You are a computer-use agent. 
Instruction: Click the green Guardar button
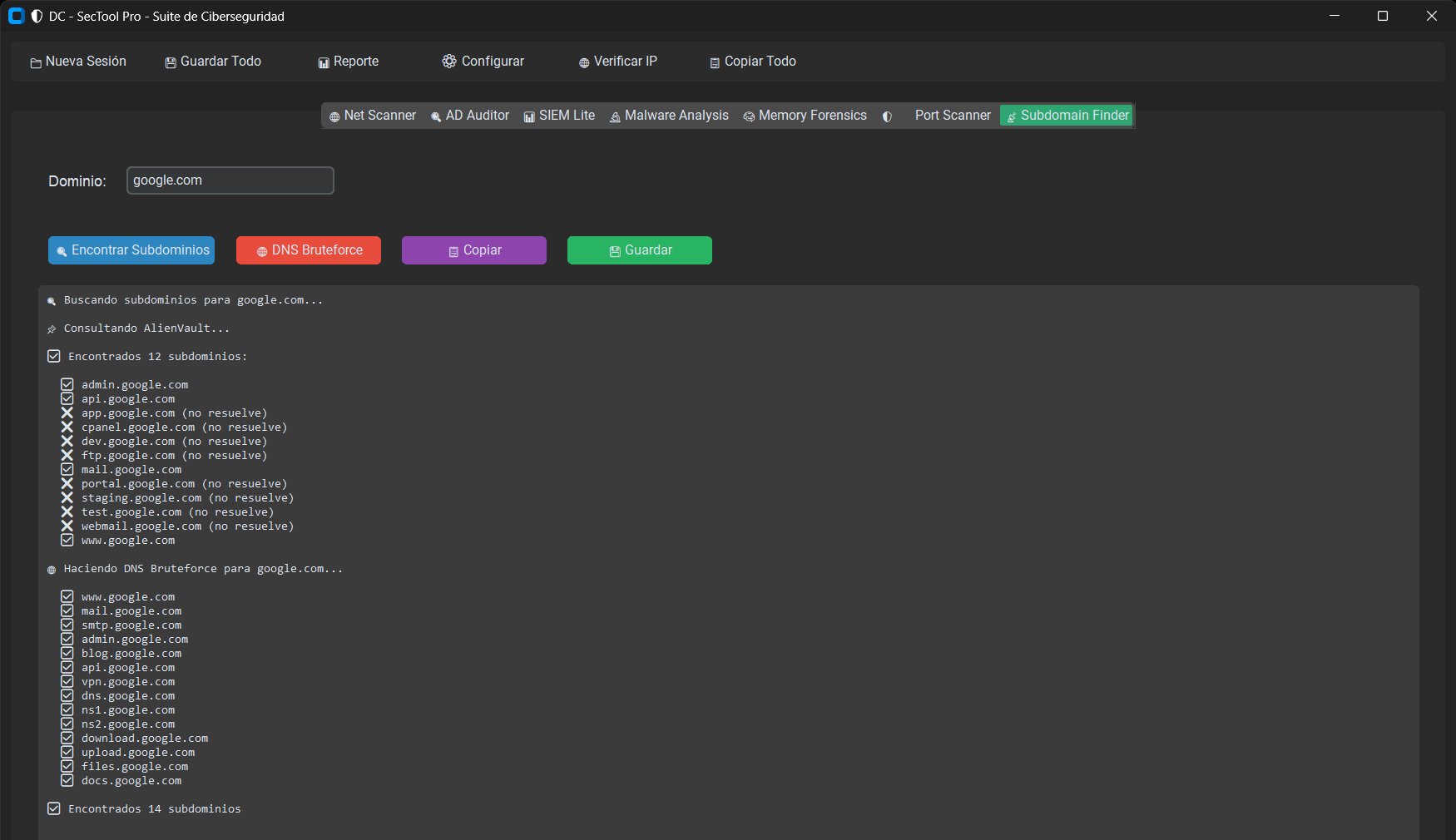point(640,250)
